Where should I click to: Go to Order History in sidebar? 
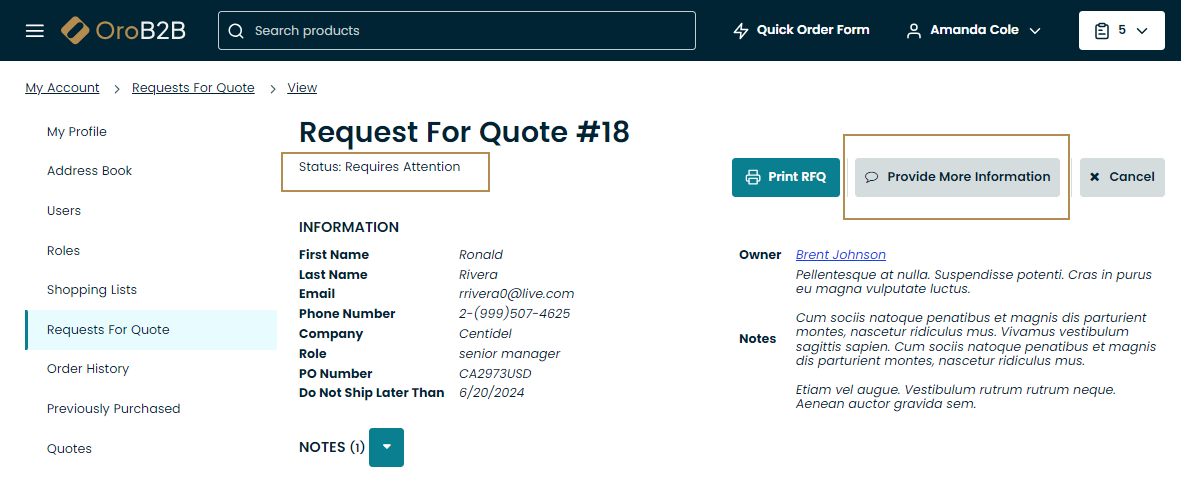88,369
